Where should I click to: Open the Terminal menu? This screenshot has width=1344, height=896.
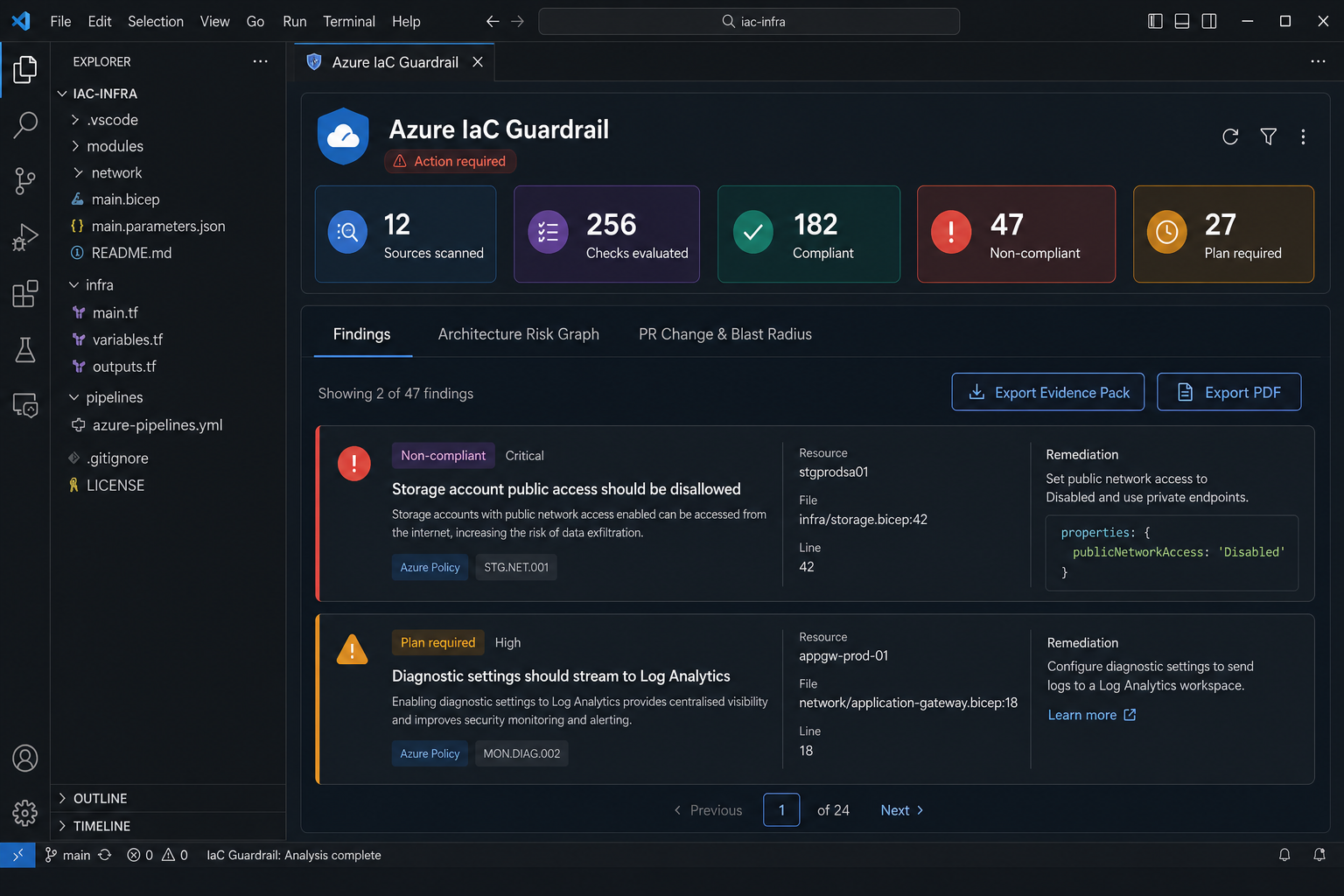pyautogui.click(x=349, y=21)
